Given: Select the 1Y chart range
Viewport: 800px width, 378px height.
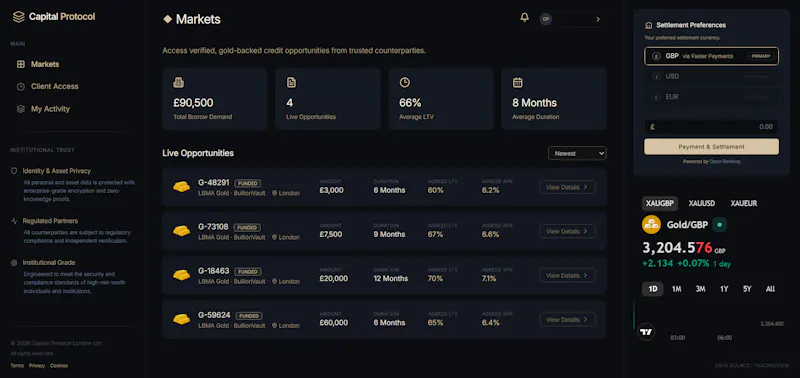Looking at the screenshot, I should [x=724, y=289].
